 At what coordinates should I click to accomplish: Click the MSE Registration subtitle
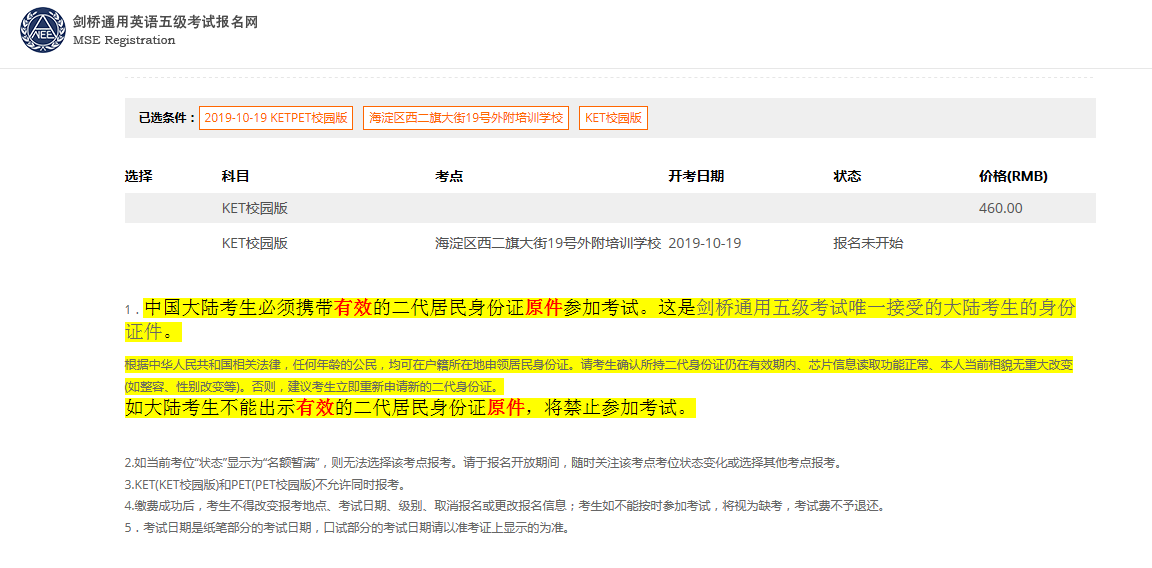point(124,40)
